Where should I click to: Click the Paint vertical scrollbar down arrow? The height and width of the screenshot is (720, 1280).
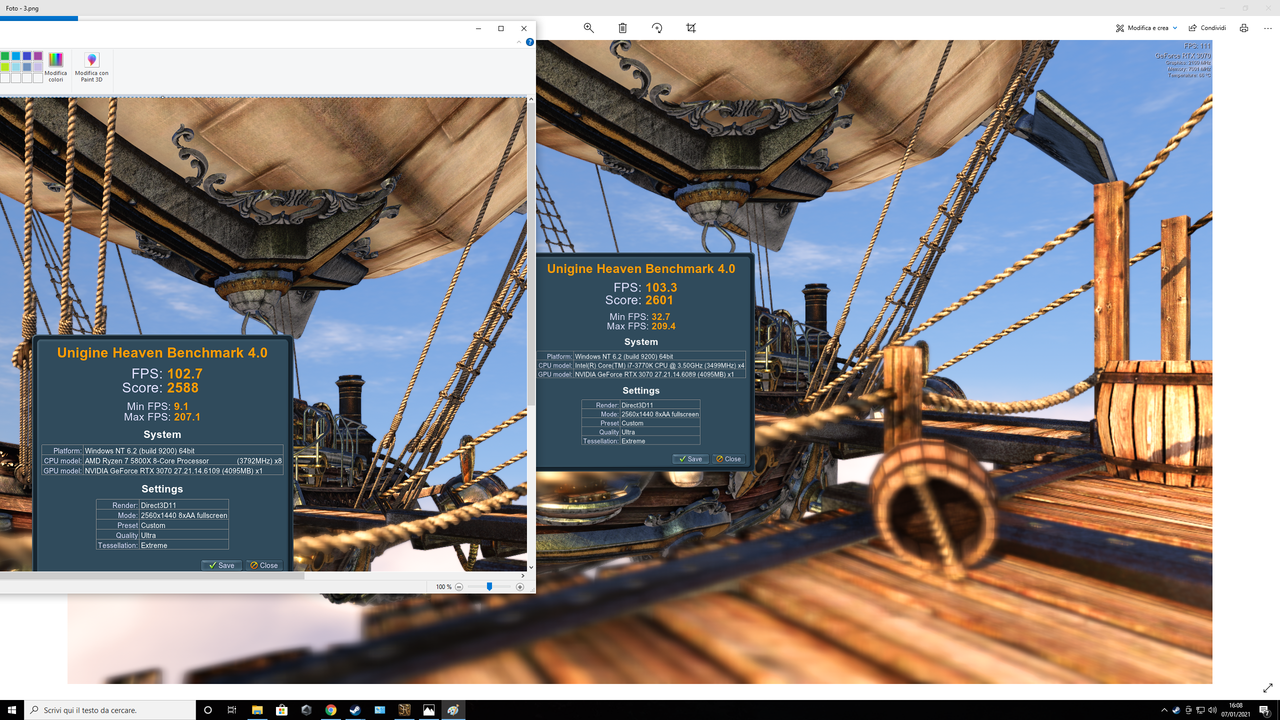(x=531, y=566)
